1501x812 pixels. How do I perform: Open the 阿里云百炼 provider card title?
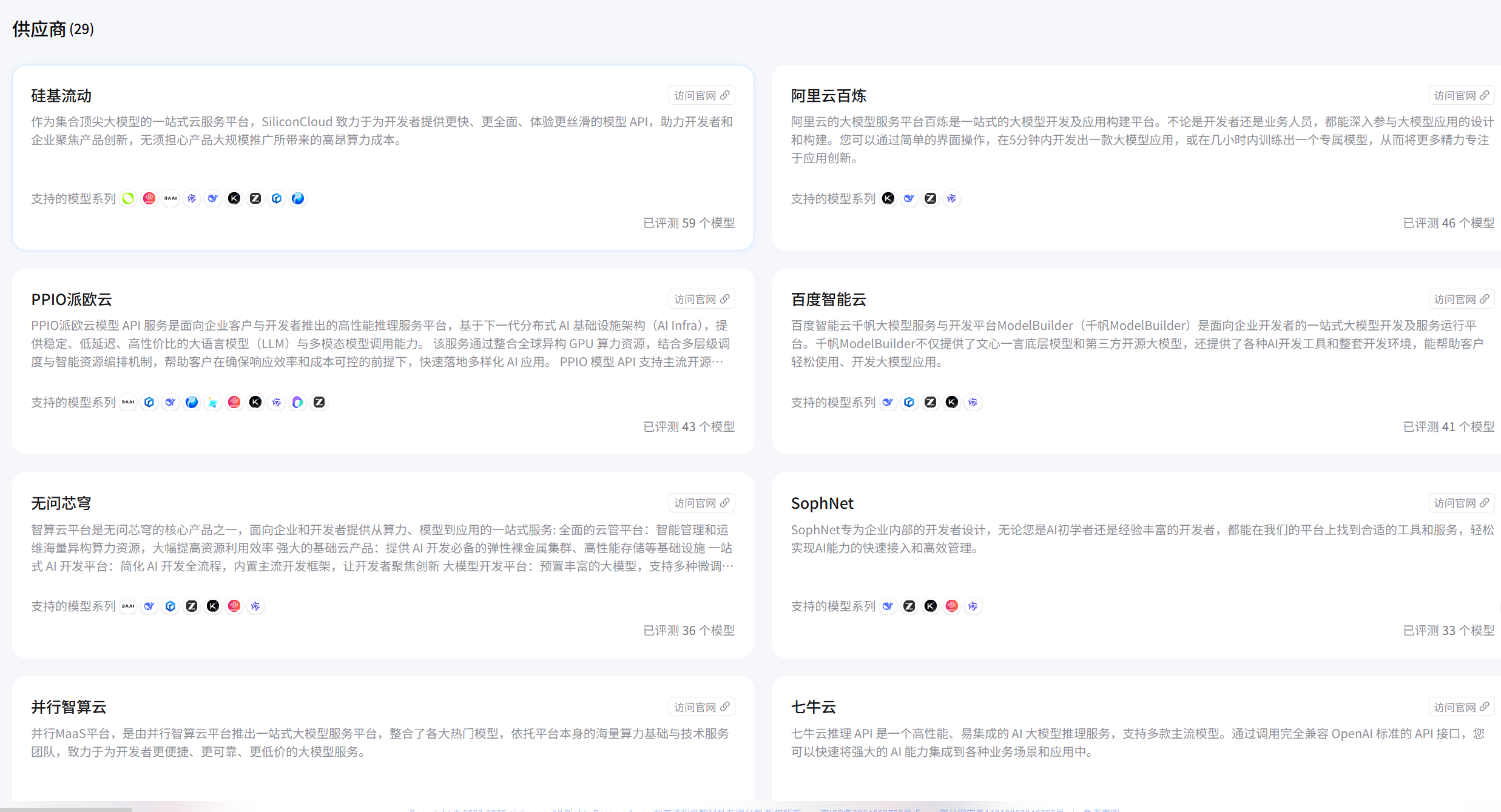[828, 96]
